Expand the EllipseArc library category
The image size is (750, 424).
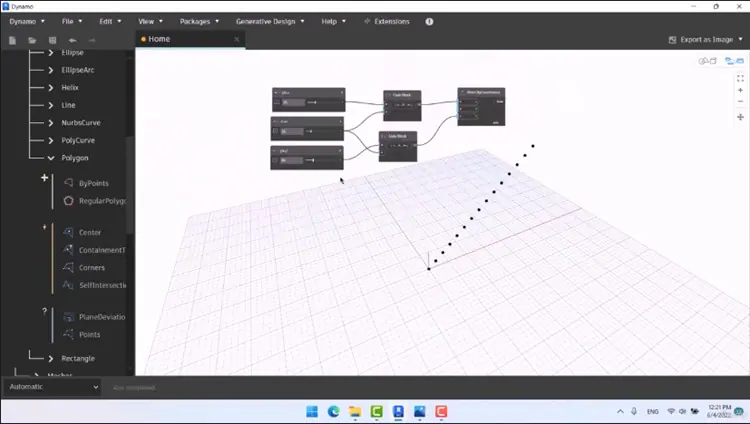click(51, 70)
